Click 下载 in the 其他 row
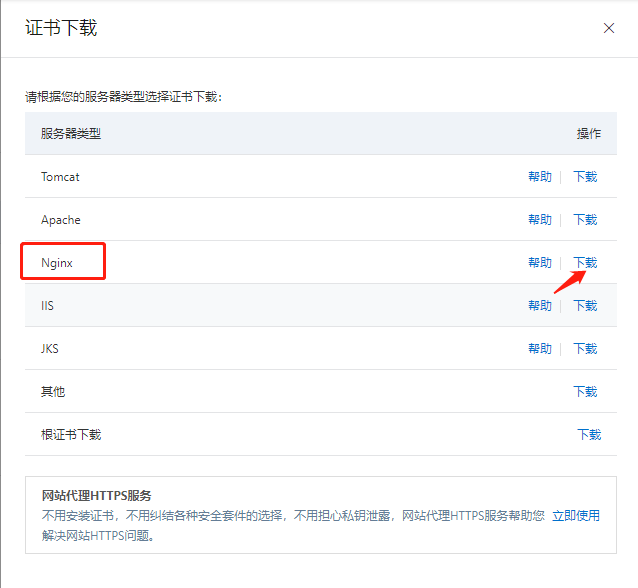Viewport: 638px width, 588px height. 585,392
